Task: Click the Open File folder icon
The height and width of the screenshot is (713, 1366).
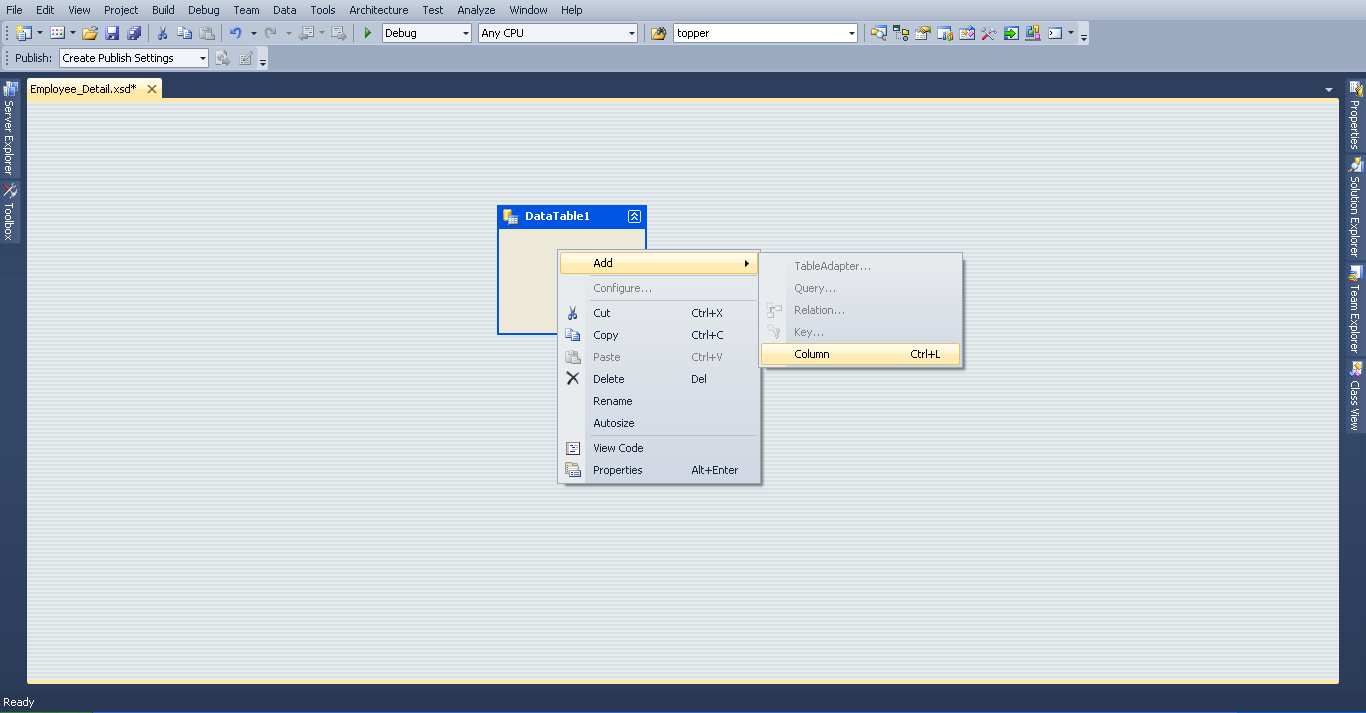Action: click(89, 33)
